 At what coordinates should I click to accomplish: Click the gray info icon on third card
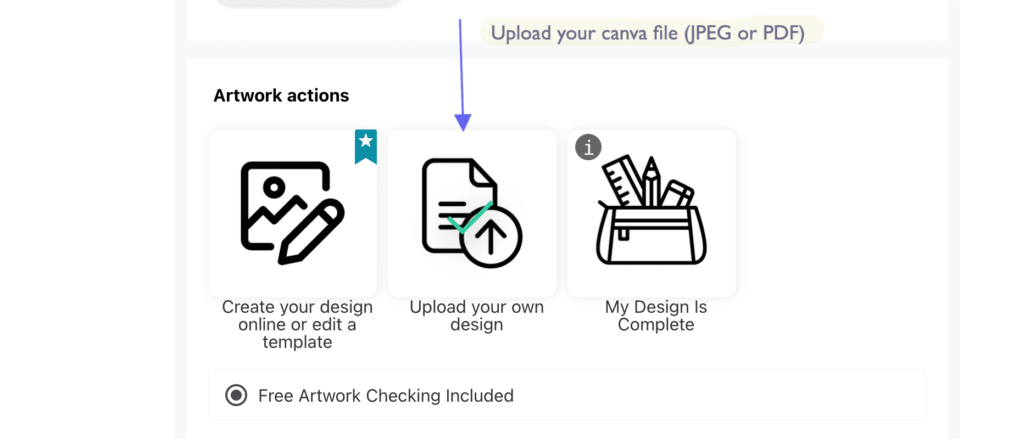[x=588, y=147]
